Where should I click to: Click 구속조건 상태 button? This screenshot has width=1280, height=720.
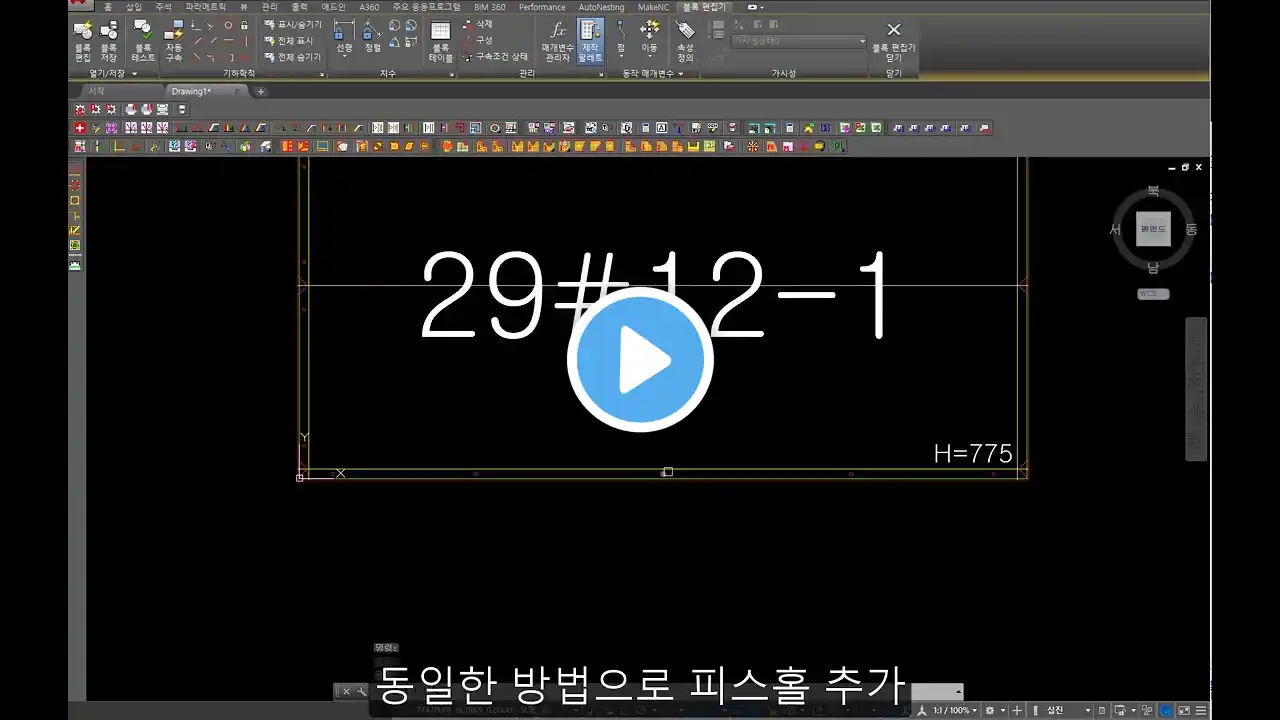(496, 57)
